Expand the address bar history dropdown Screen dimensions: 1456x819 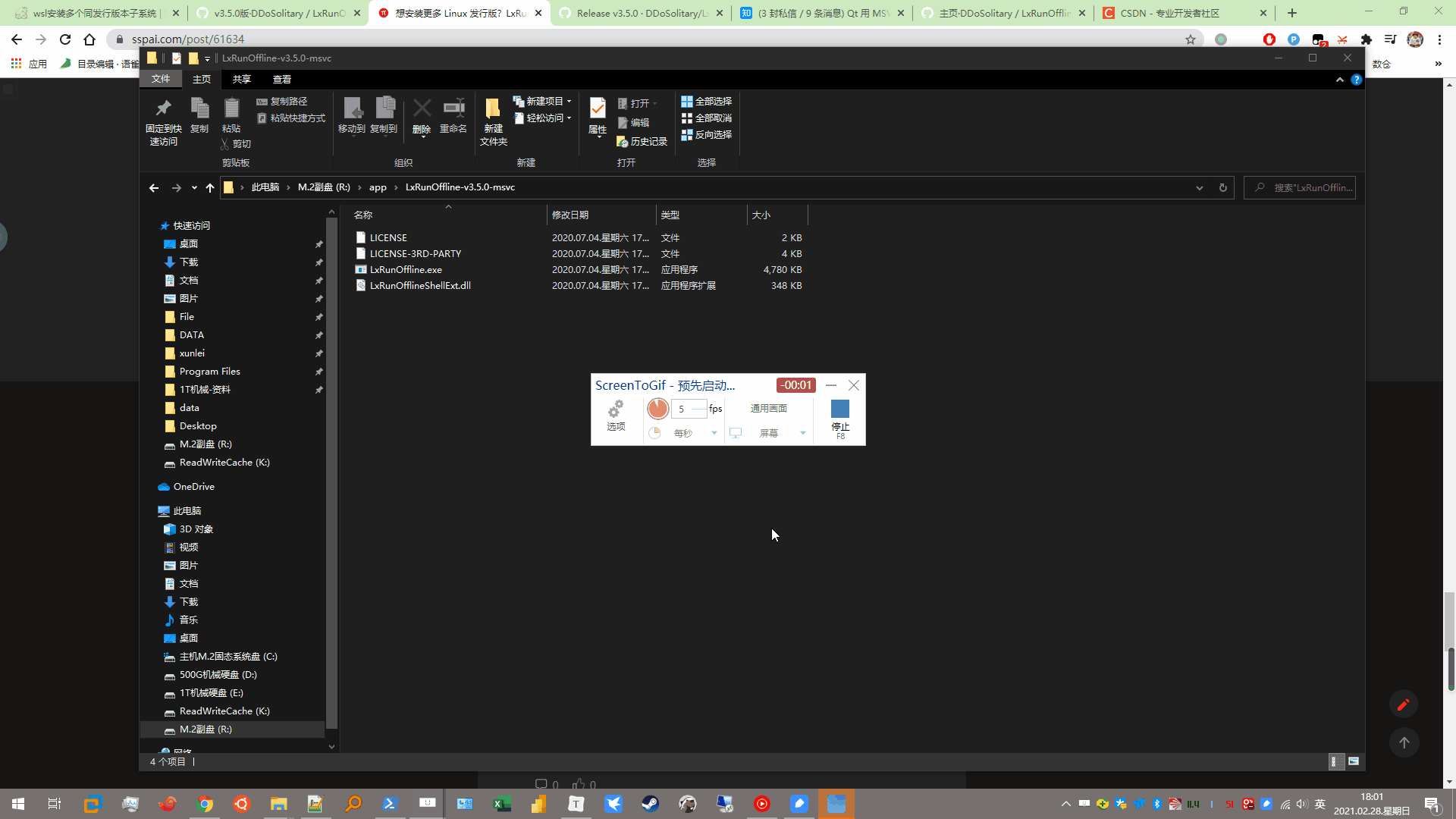1199,187
